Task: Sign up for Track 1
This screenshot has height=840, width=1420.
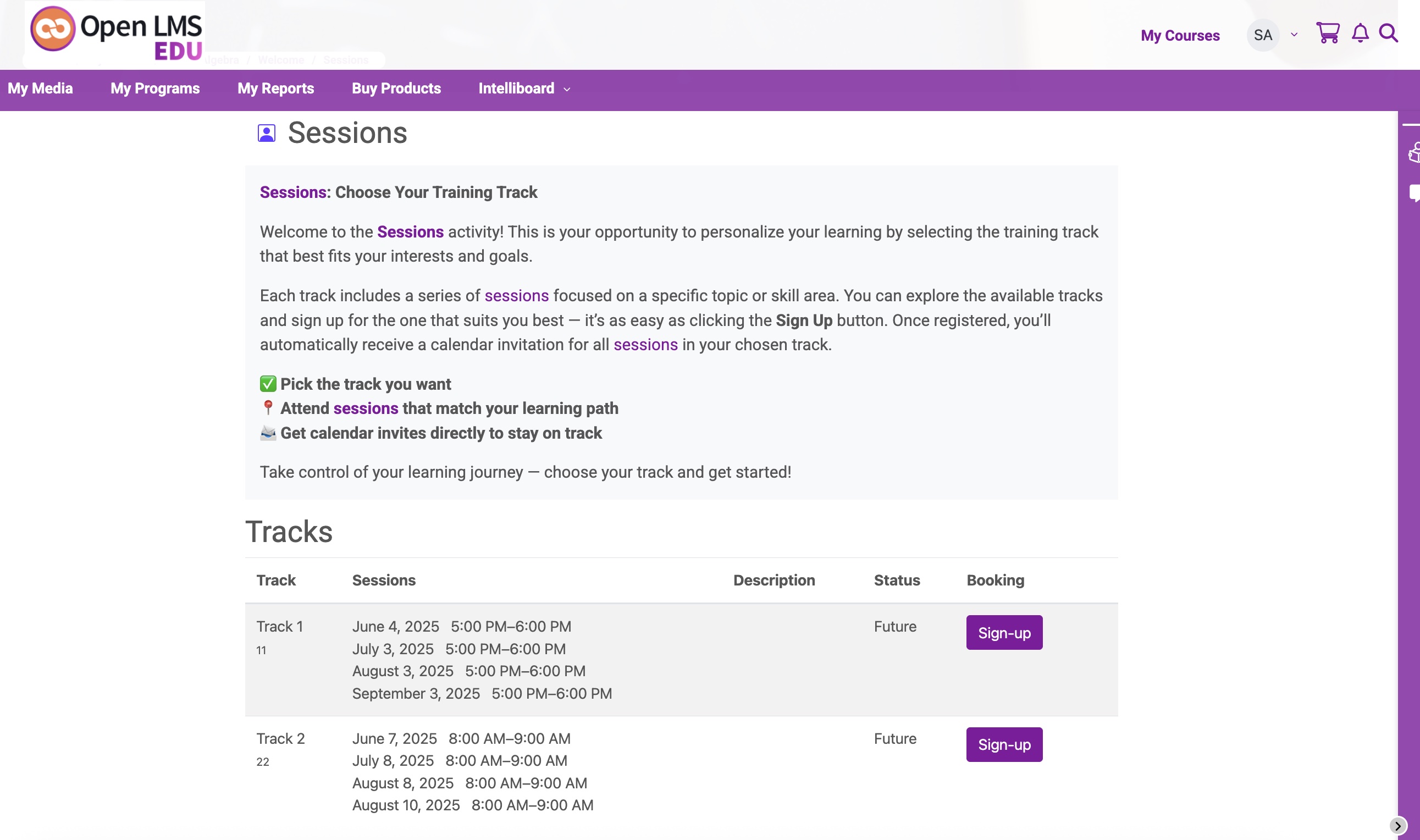Action: 1004,633
